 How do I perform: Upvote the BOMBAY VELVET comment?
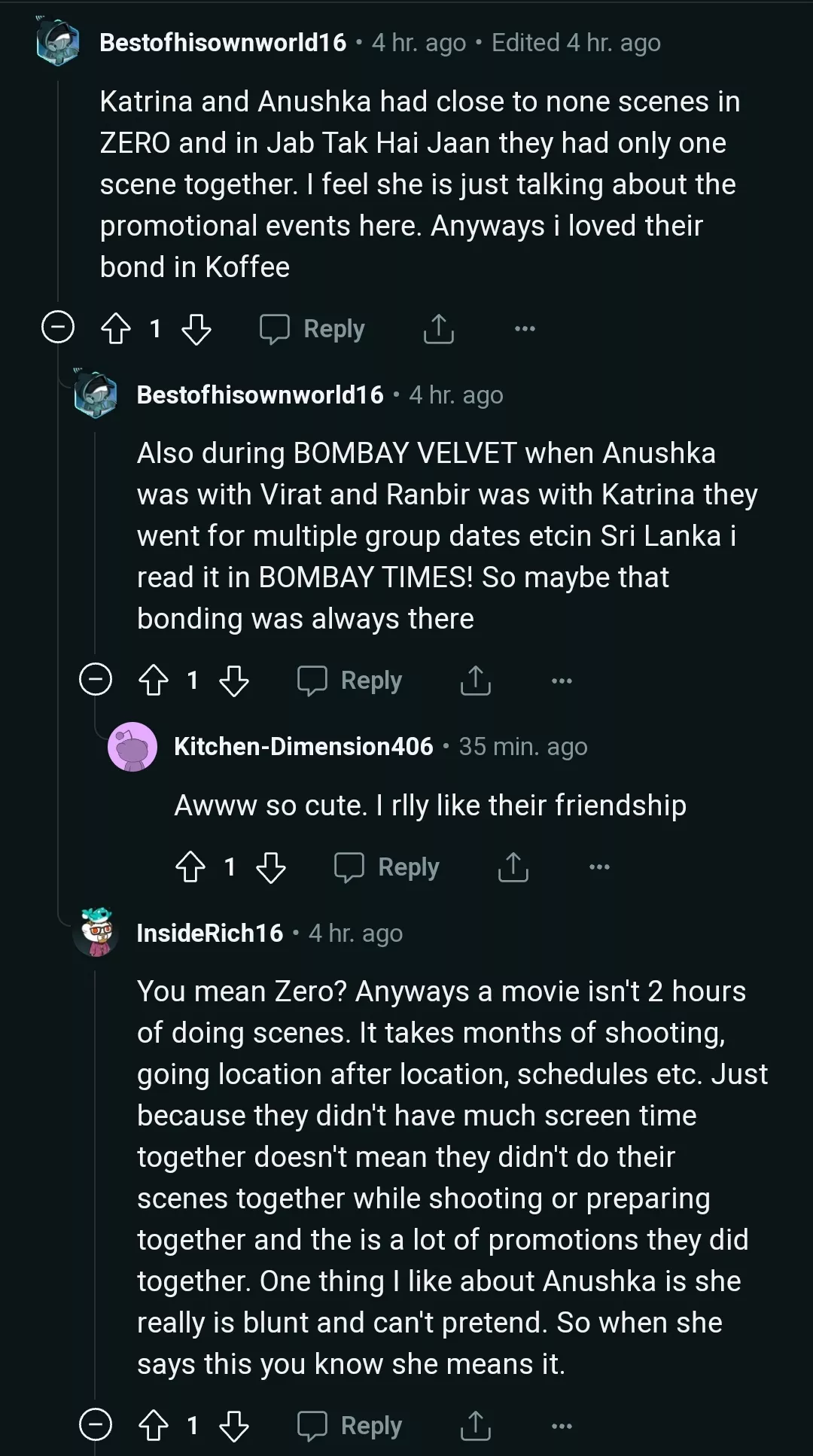pos(154,681)
